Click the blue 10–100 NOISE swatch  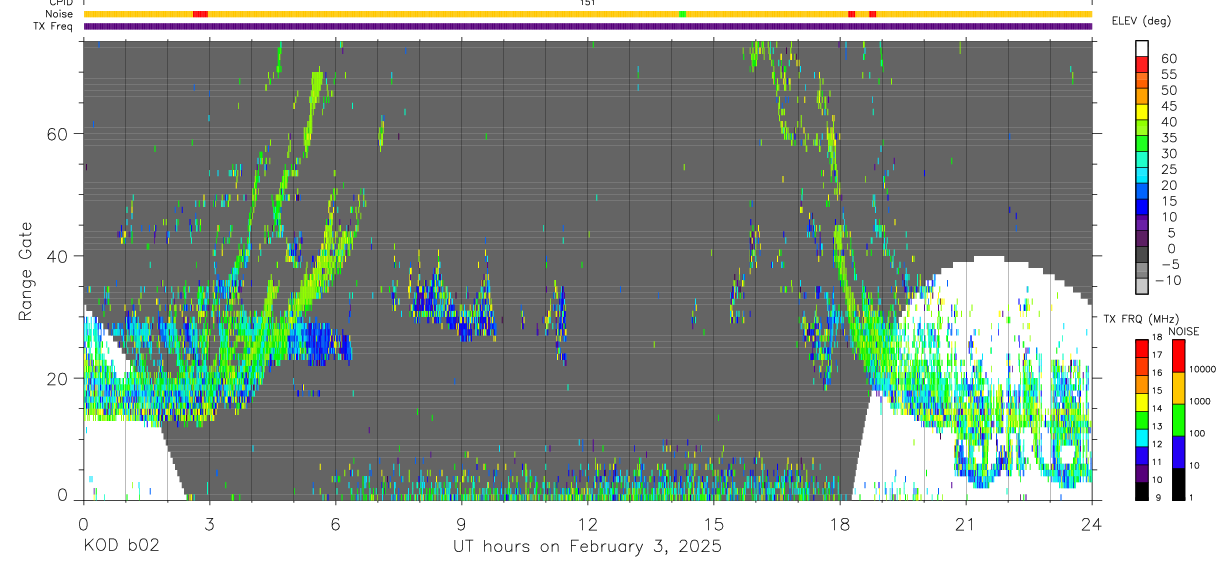(1178, 451)
